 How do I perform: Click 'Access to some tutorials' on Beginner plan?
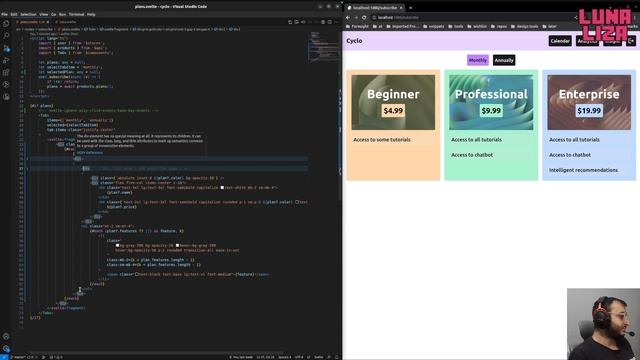click(382, 140)
